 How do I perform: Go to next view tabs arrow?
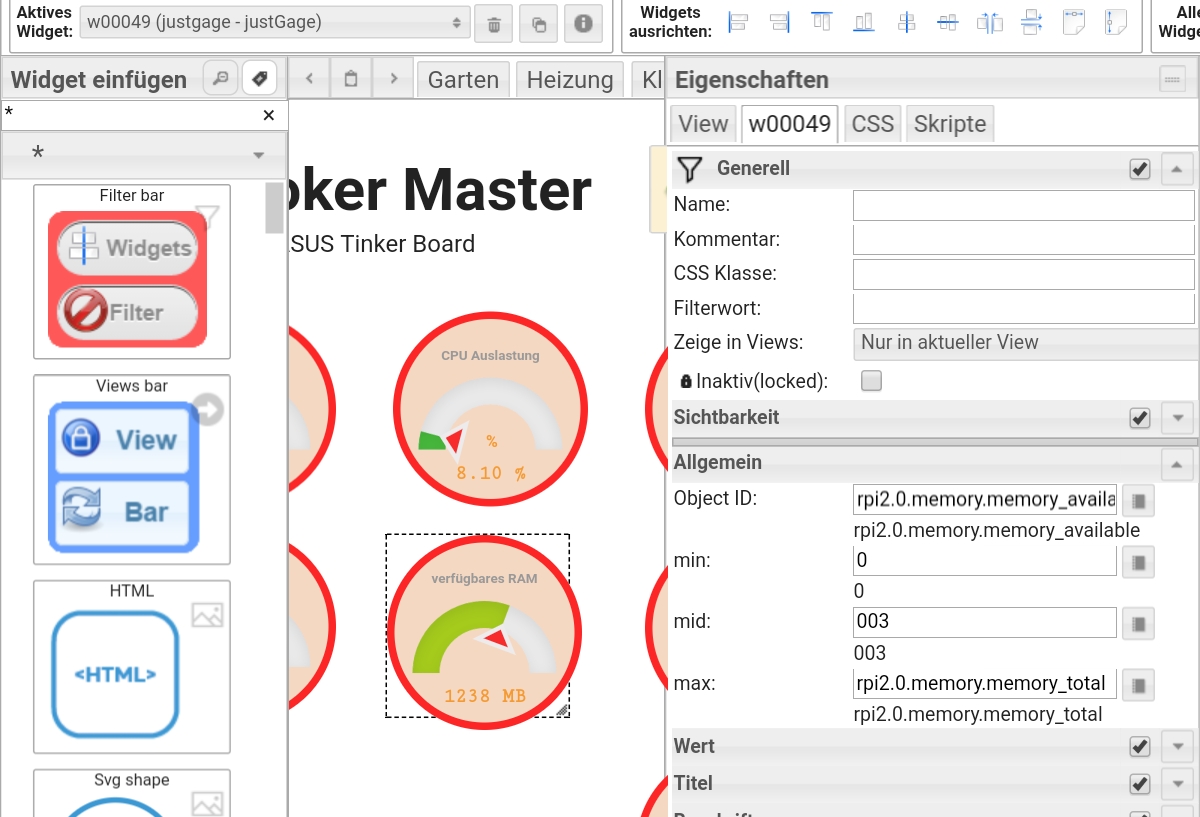(x=394, y=79)
